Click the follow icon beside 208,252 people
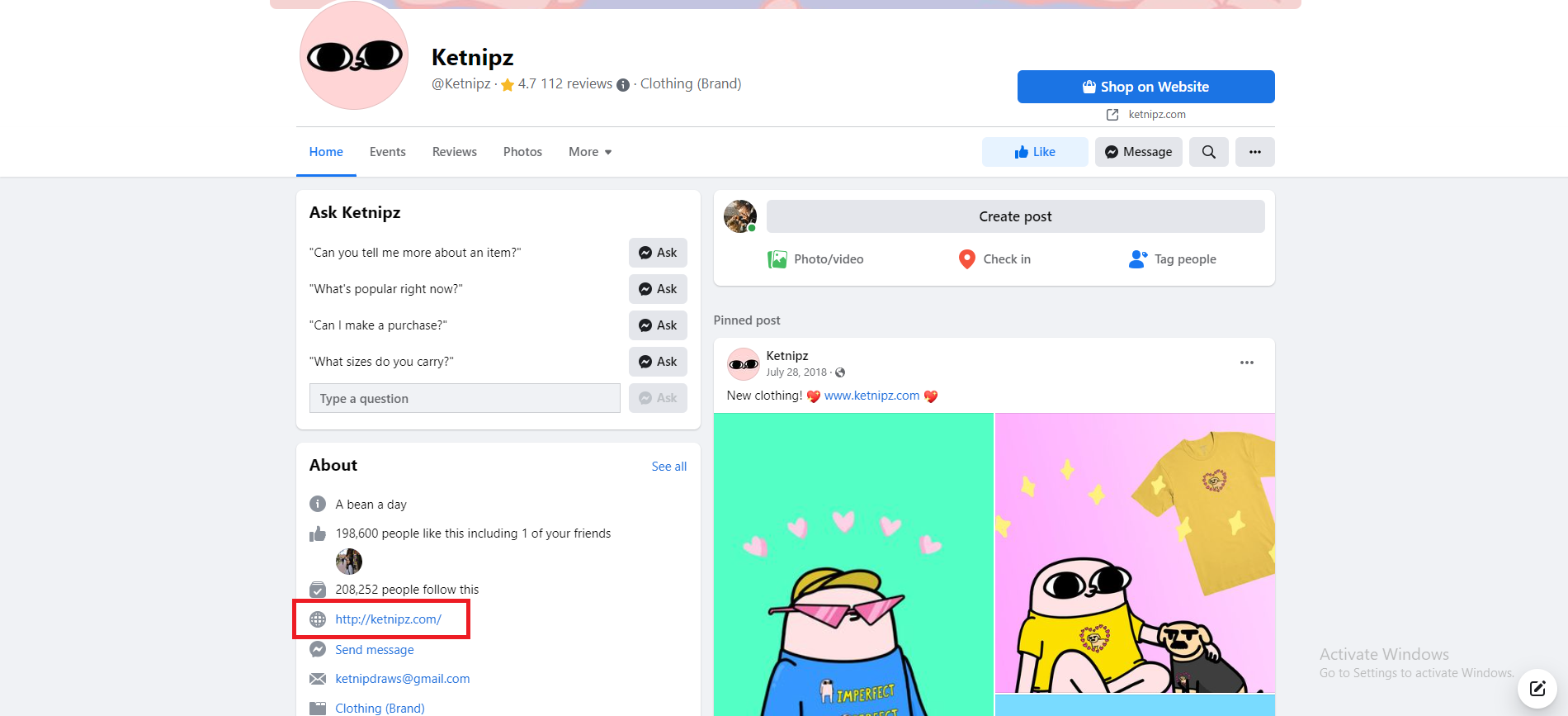The width and height of the screenshot is (1568, 716). coord(318,590)
